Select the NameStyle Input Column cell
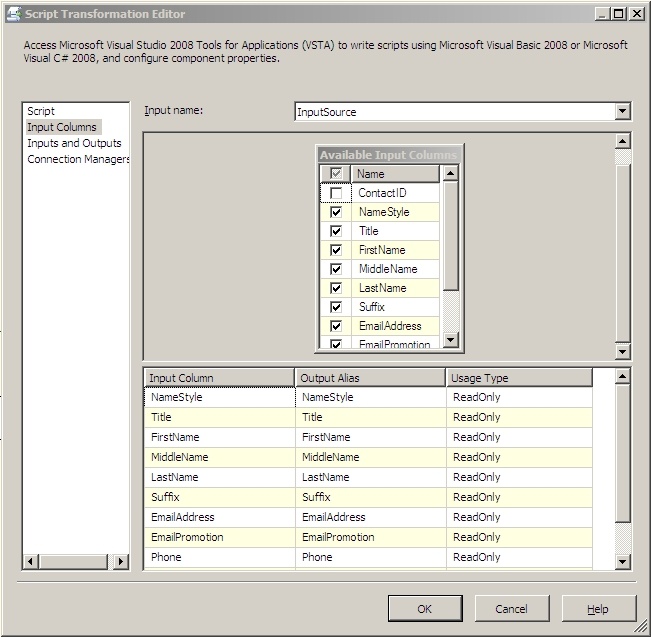The image size is (651, 637). point(220,397)
